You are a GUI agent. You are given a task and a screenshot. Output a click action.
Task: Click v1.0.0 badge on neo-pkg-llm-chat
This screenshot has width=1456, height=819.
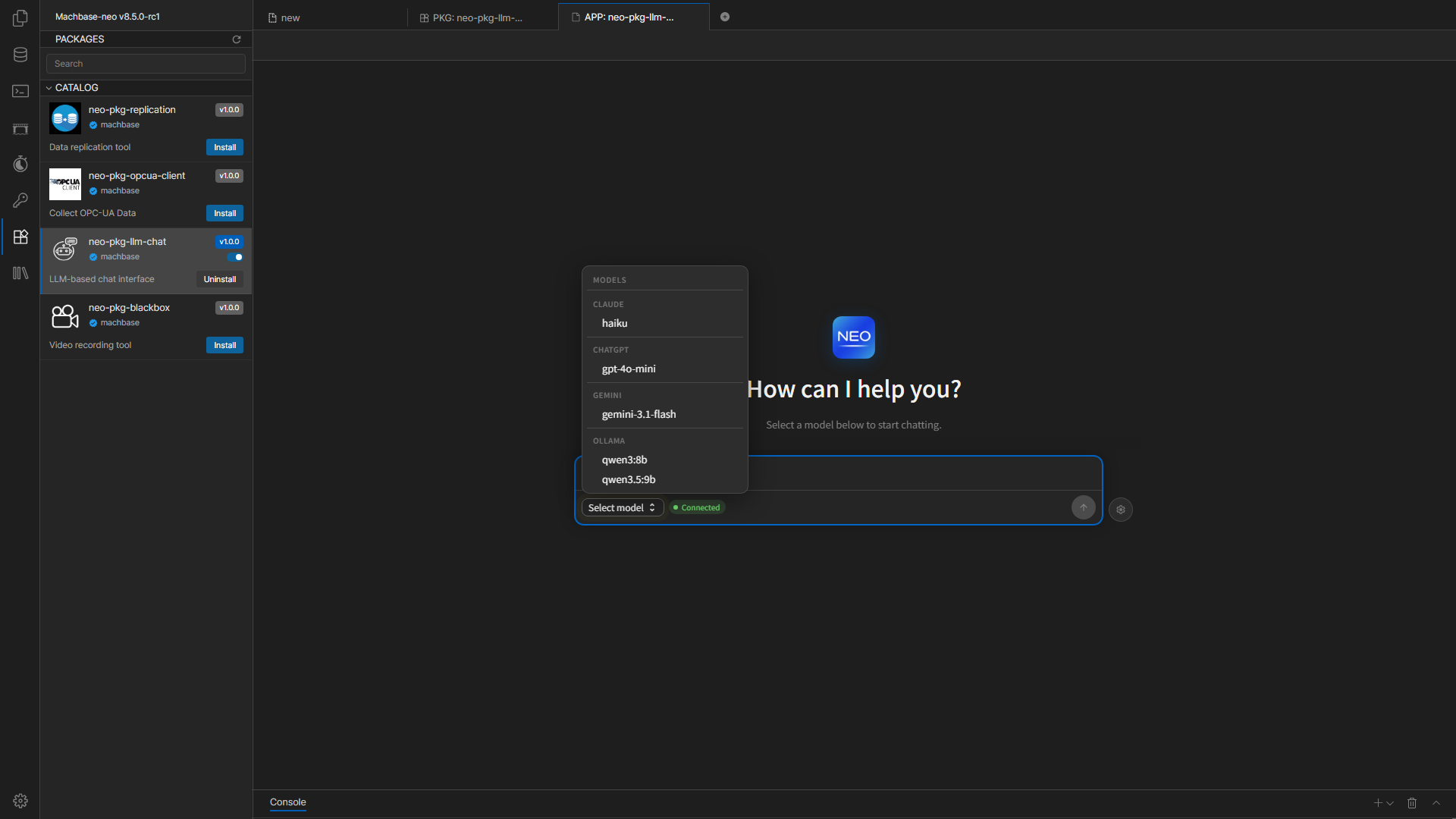tap(229, 242)
